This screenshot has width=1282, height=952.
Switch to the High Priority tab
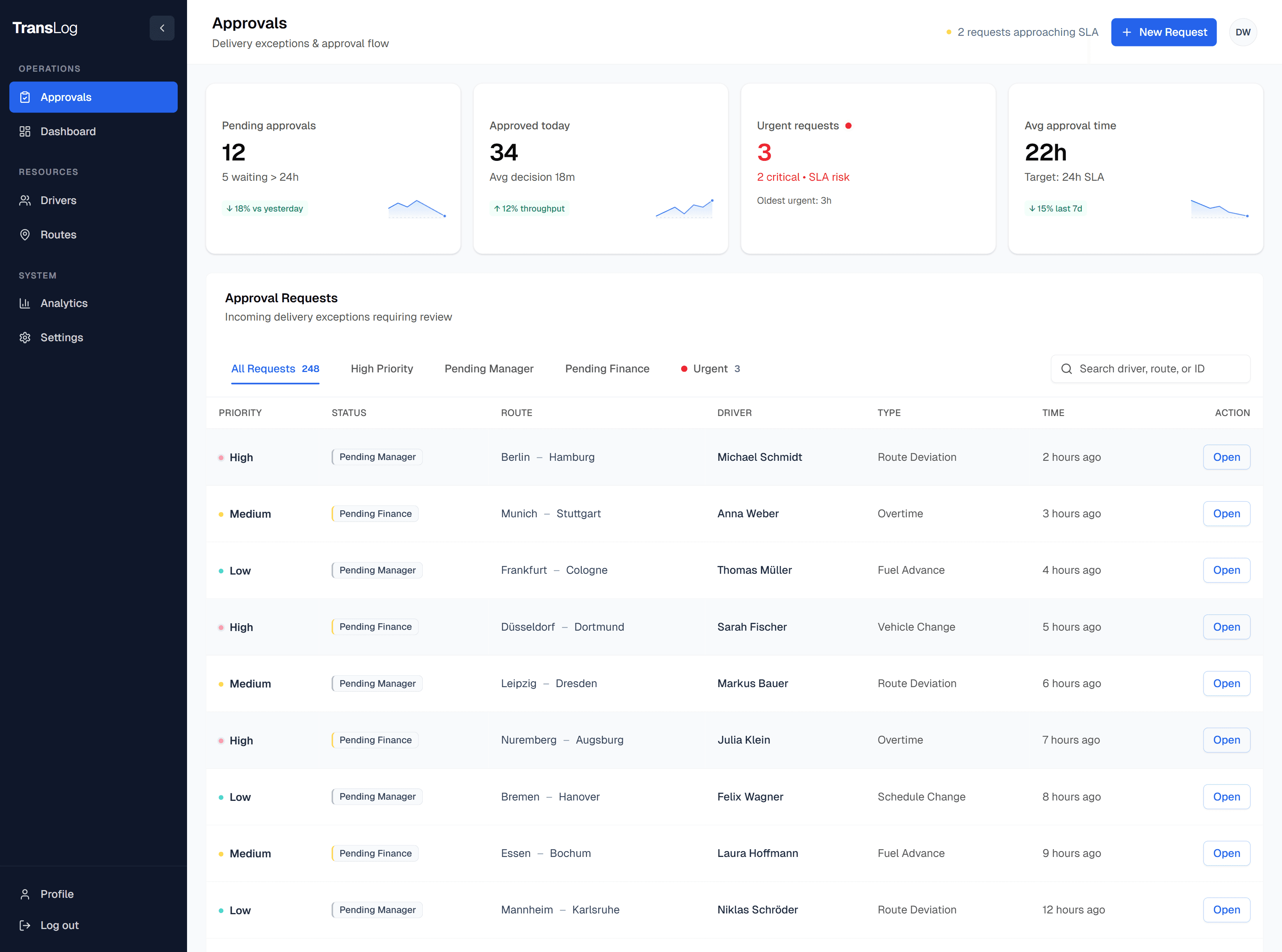point(381,369)
